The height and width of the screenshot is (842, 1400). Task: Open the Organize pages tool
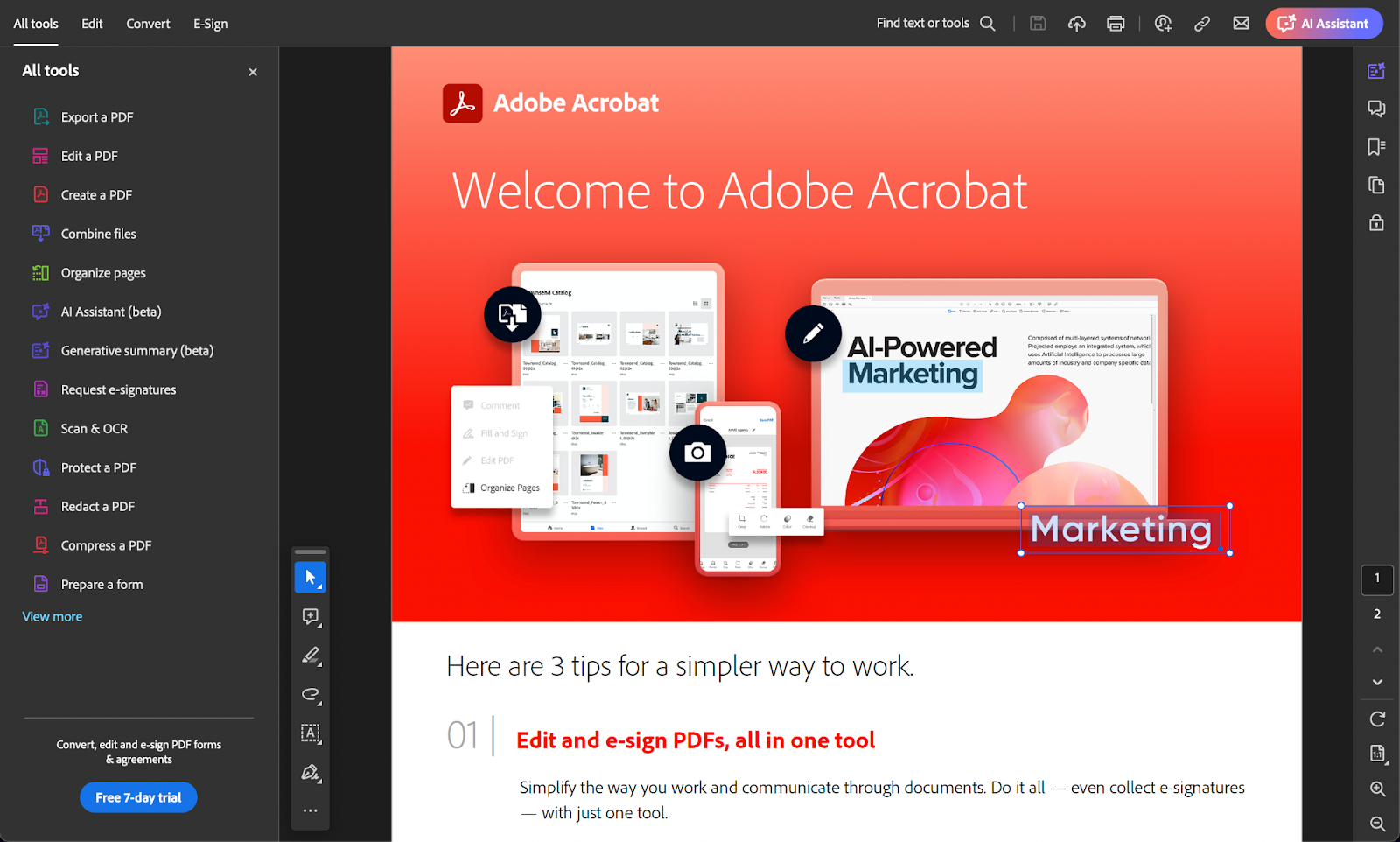pos(89,273)
